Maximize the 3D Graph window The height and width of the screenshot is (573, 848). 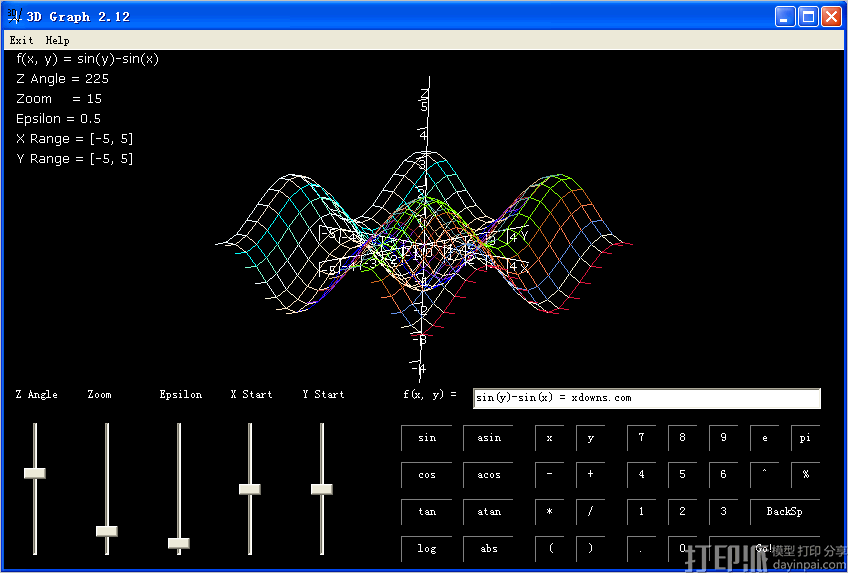(809, 16)
